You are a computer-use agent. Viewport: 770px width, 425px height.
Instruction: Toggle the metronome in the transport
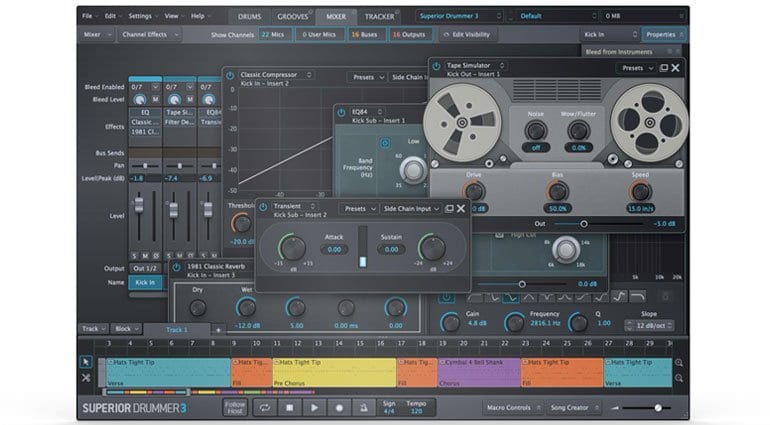click(x=363, y=408)
